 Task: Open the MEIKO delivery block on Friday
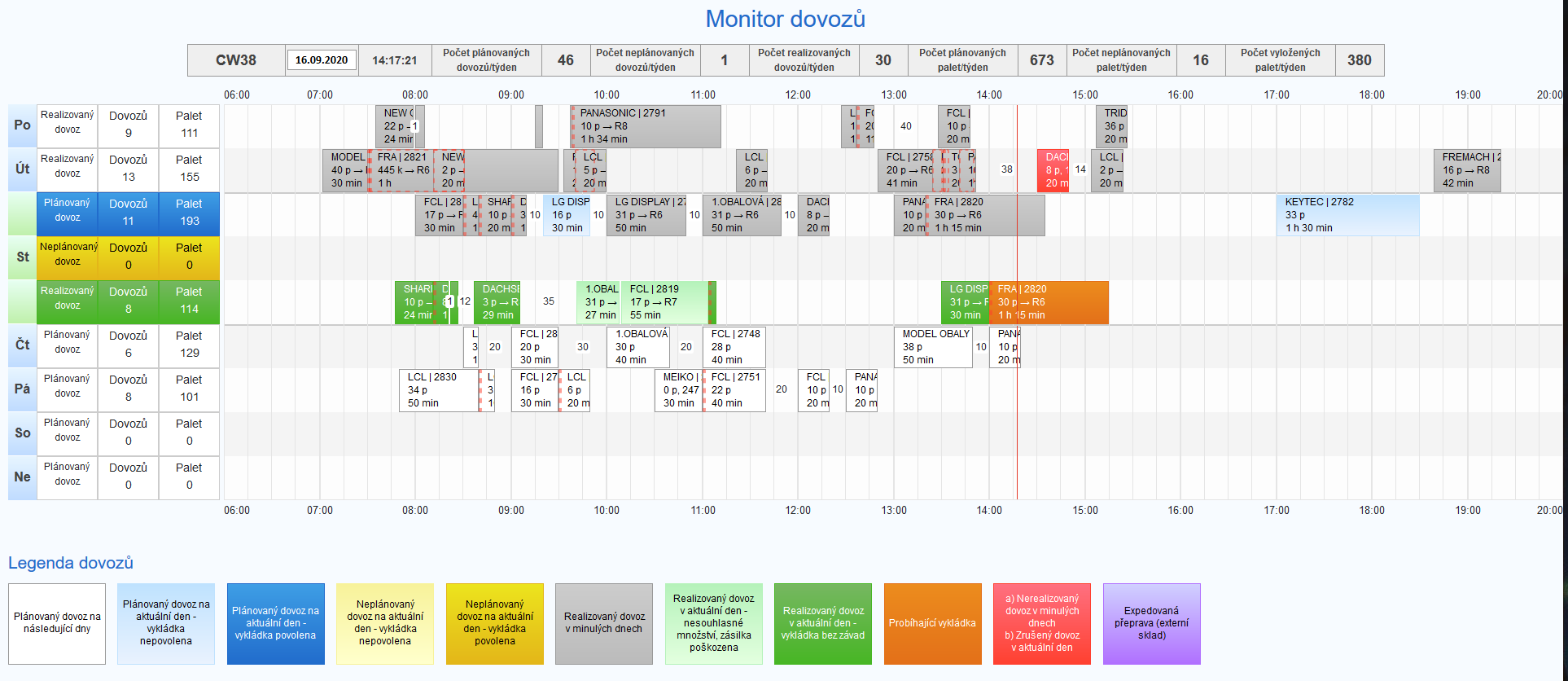pyautogui.click(x=678, y=390)
